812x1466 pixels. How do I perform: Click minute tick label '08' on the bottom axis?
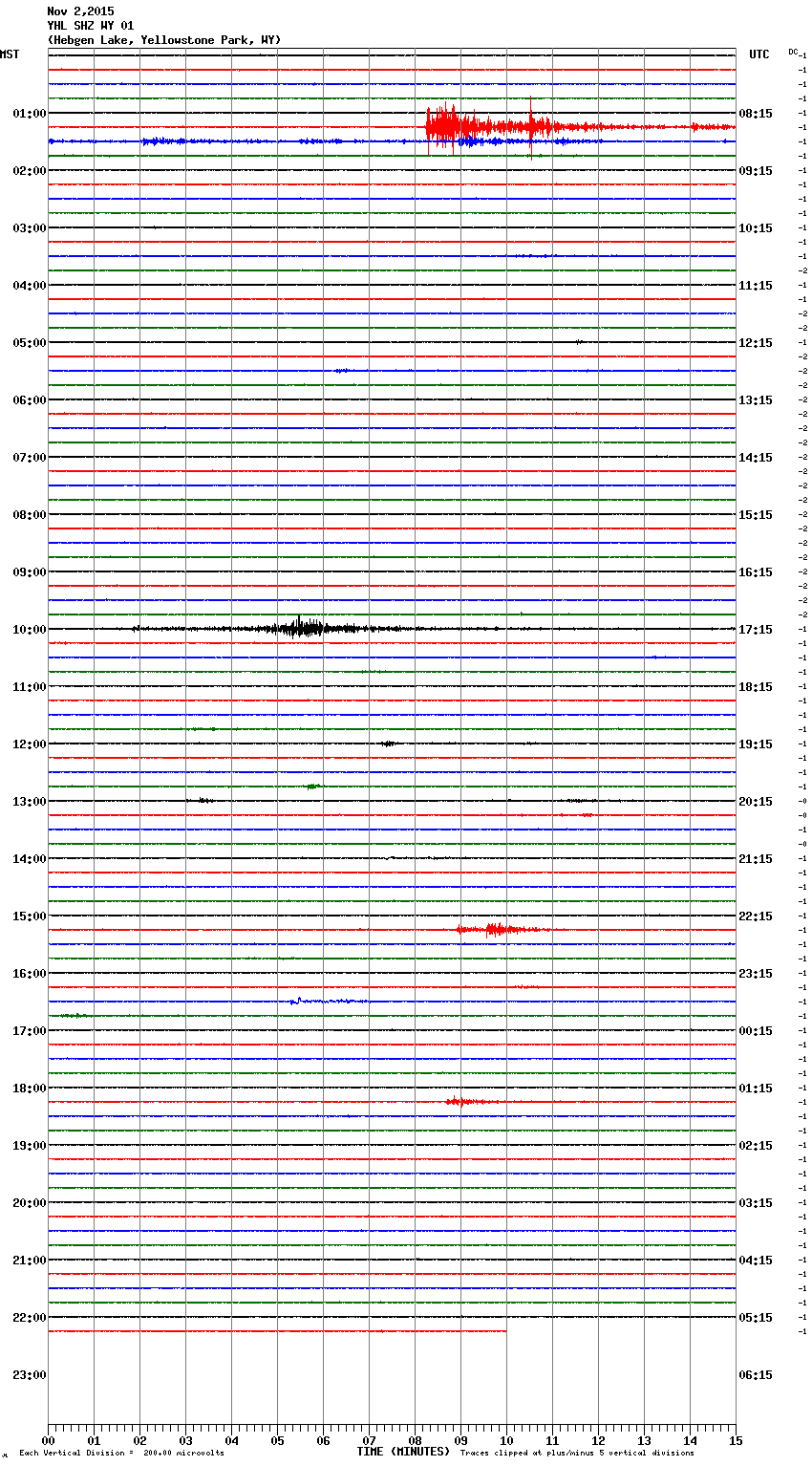415,1440
